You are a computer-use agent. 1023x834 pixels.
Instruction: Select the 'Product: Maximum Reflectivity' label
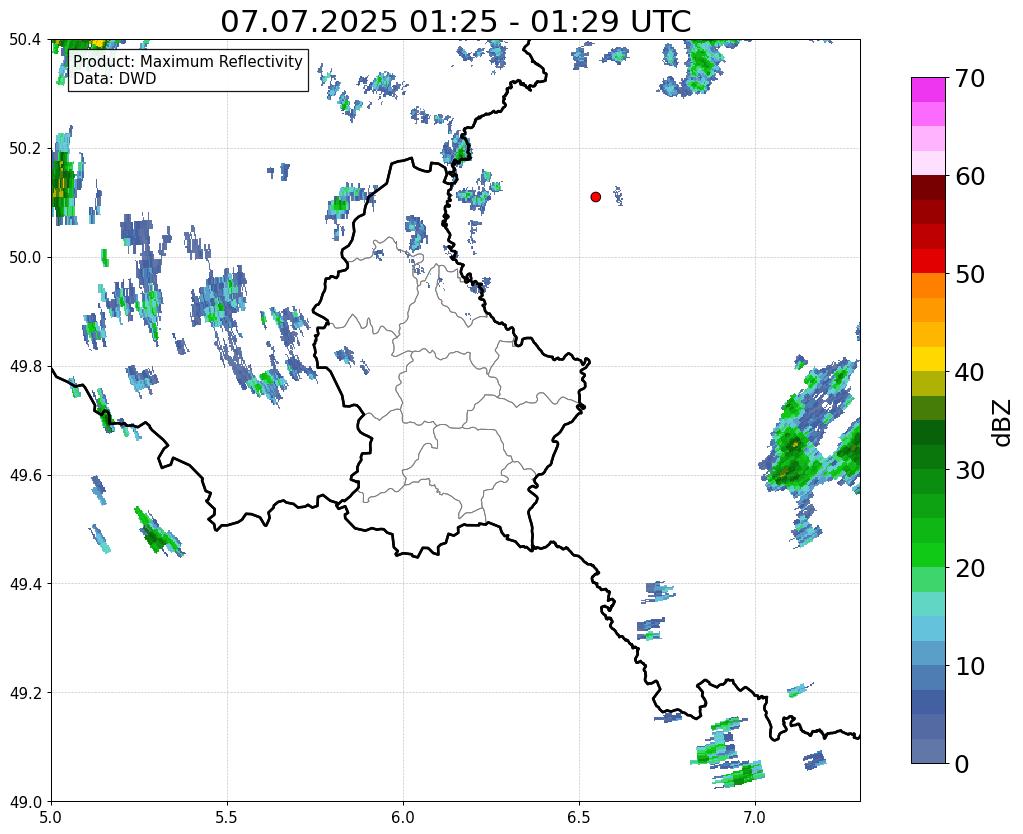click(x=188, y=61)
